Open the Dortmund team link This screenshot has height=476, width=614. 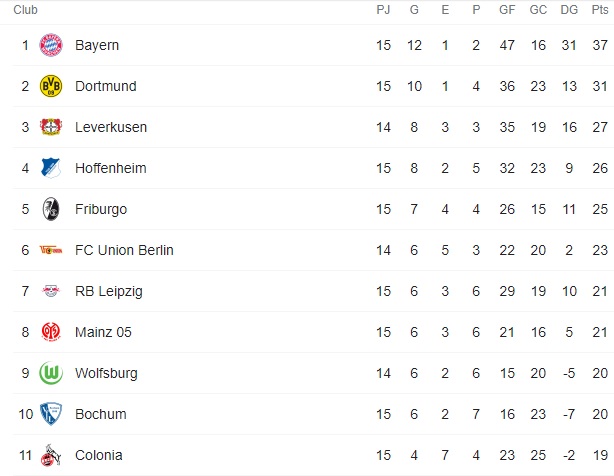click(105, 86)
